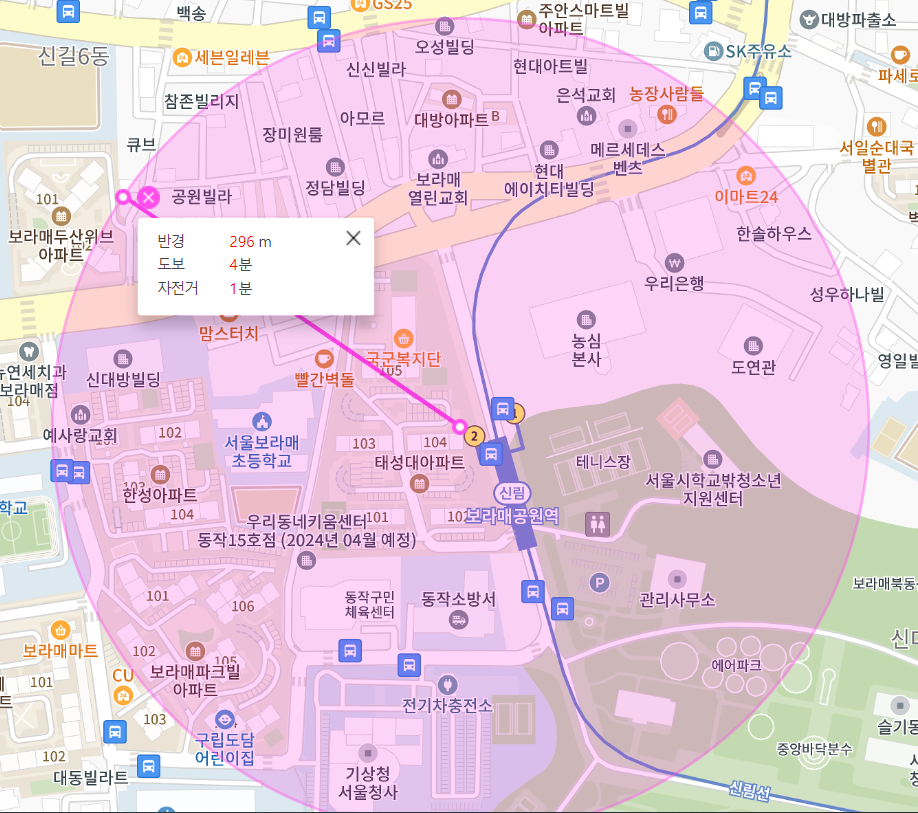Select the 서울보라매초등학교 school icon
The image size is (918, 813).
[262, 421]
